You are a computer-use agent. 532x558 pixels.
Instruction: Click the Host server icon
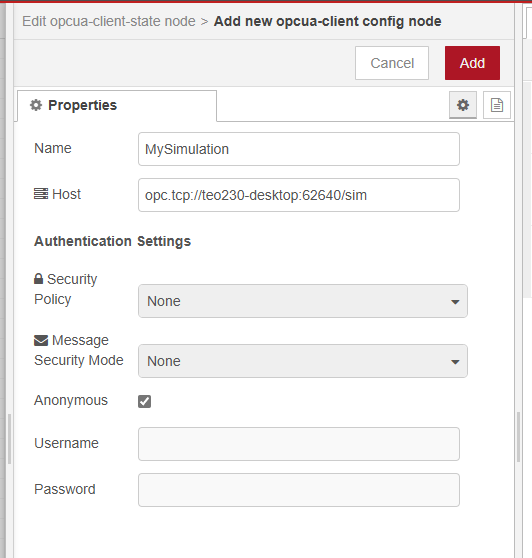(x=41, y=194)
